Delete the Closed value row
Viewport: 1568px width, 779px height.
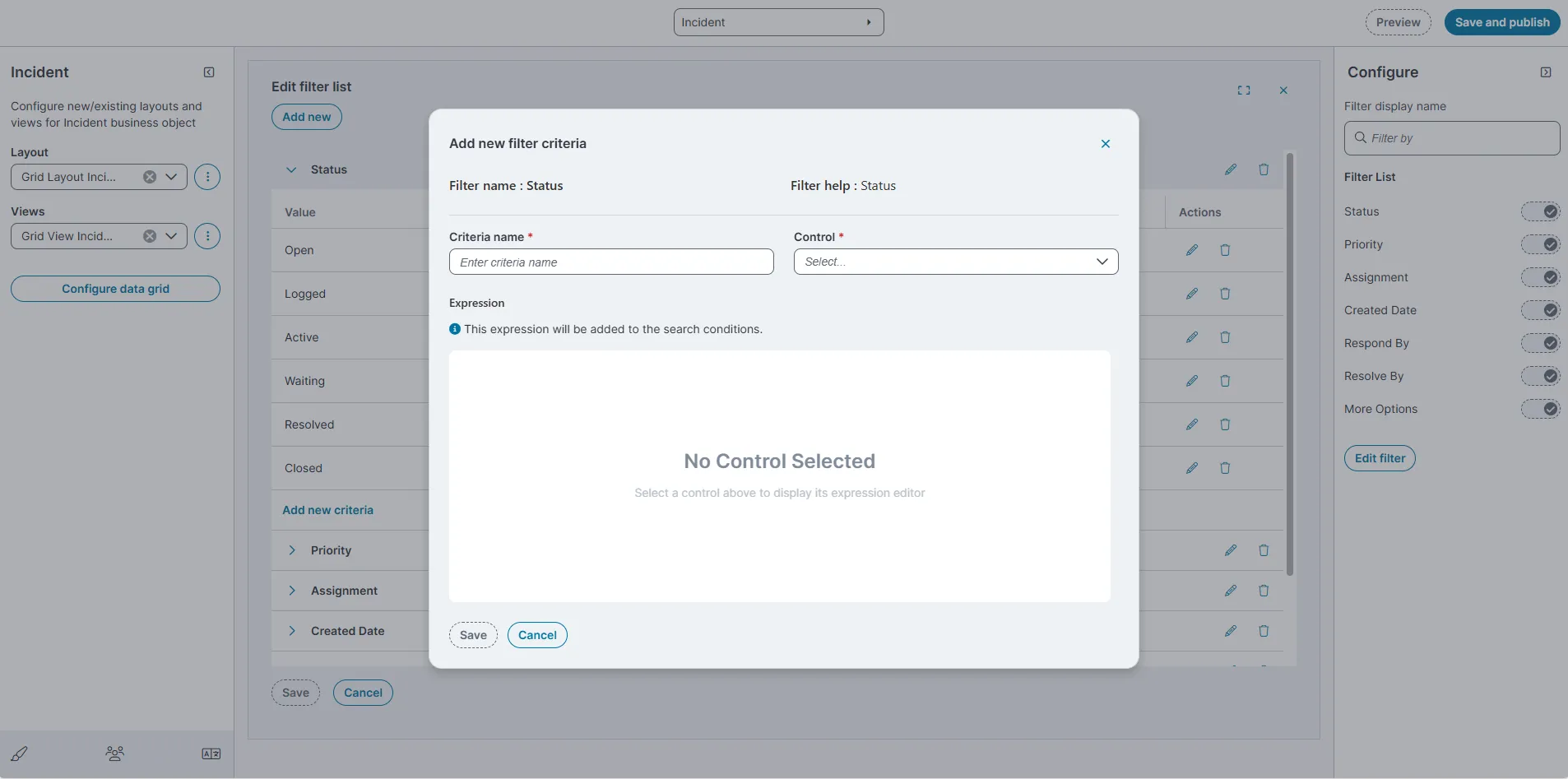pos(1225,468)
